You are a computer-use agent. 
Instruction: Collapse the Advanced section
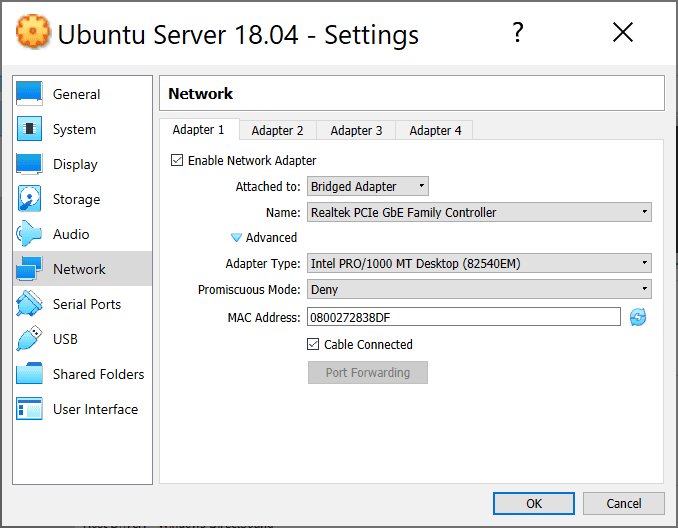pos(237,238)
